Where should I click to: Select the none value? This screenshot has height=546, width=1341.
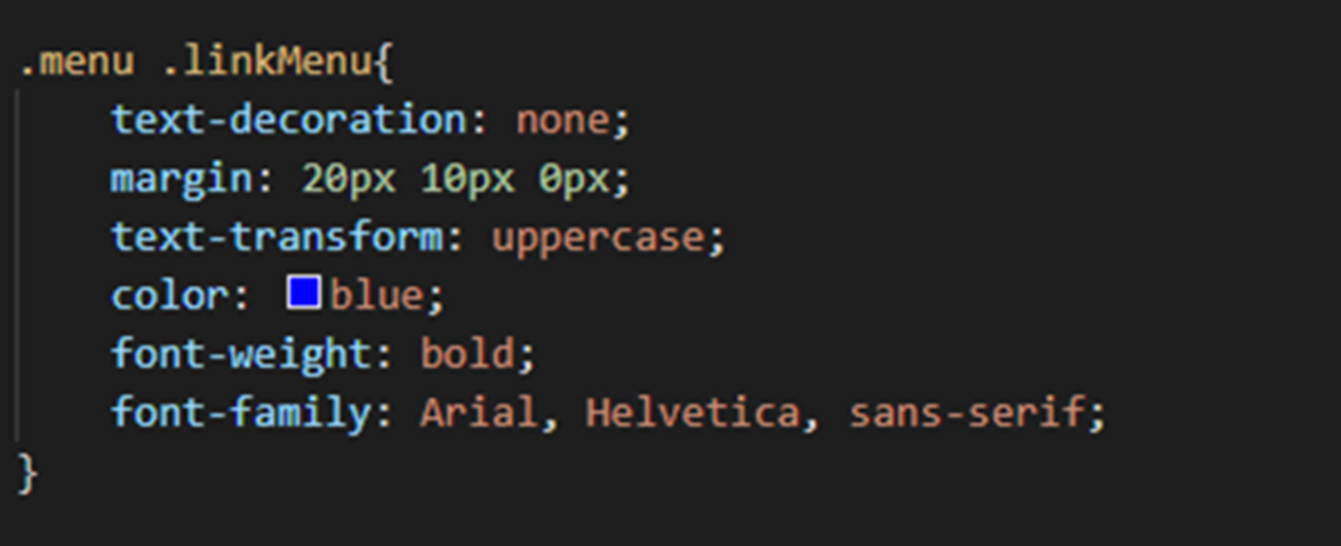[x=562, y=121]
